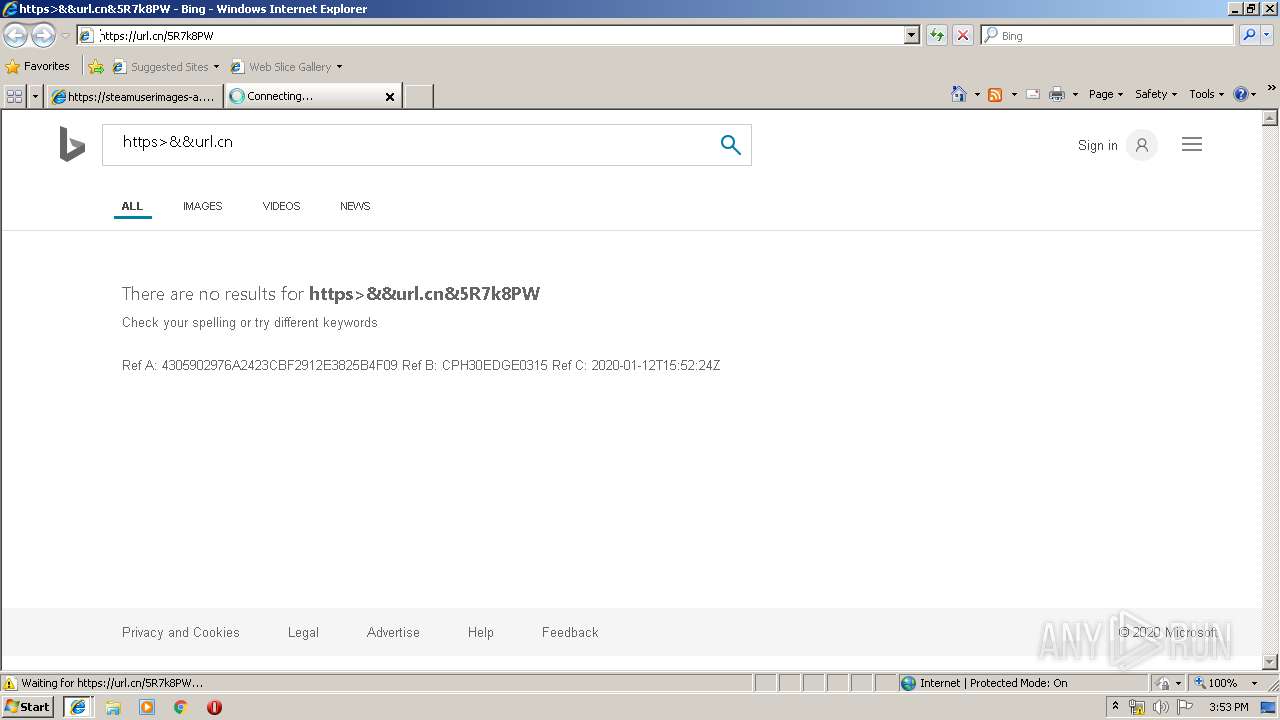Open the Help footer link
Screen dimensions: 1280x720
click(x=481, y=632)
